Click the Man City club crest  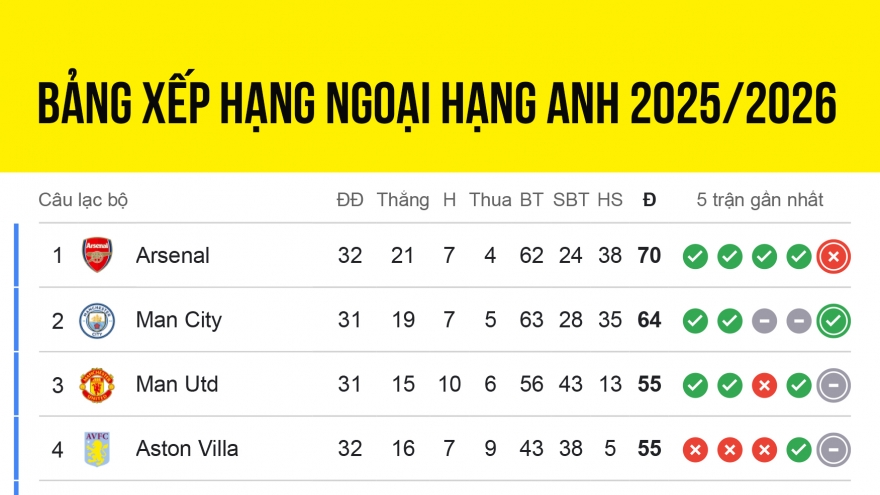(97, 321)
